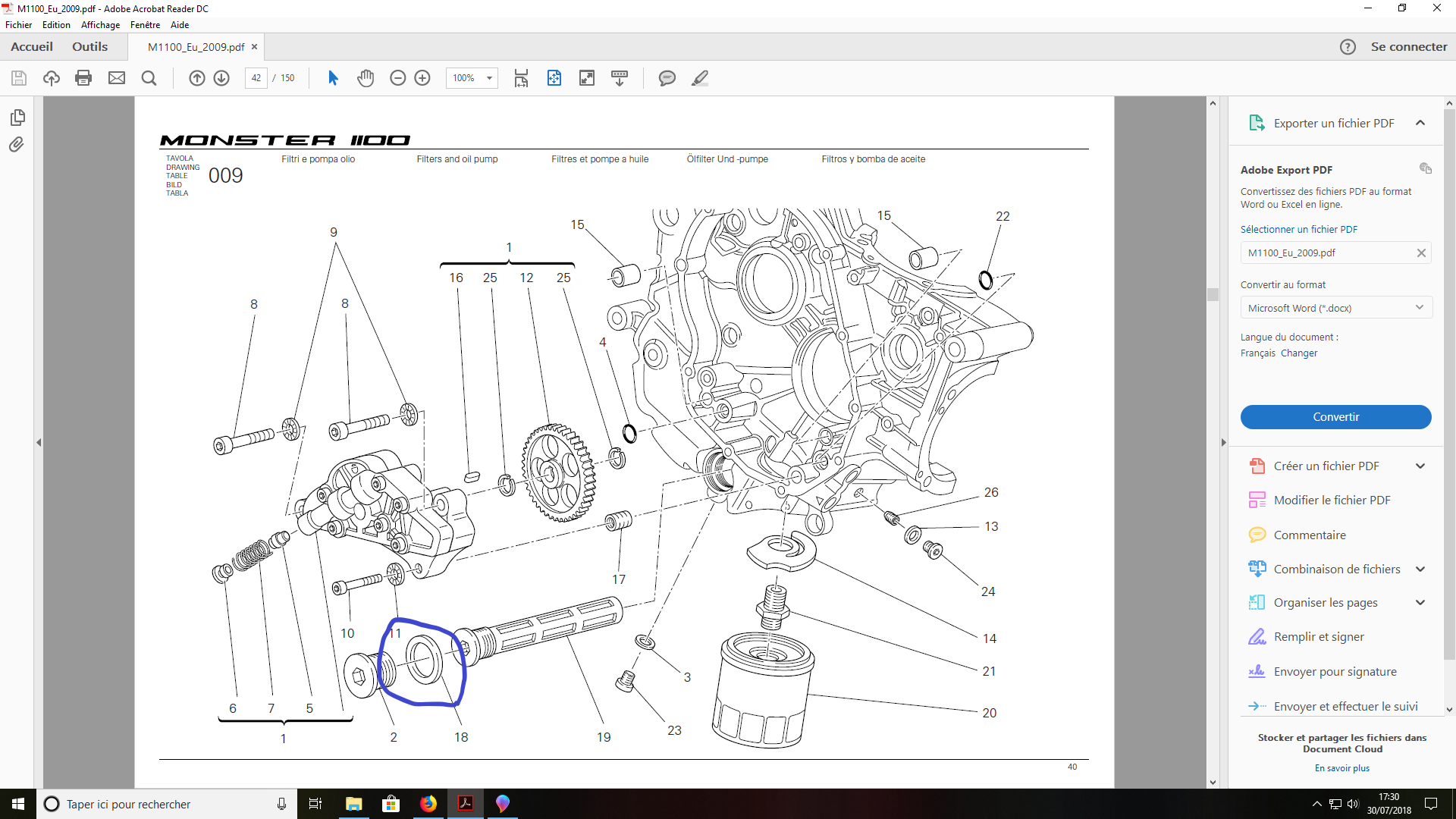The height and width of the screenshot is (819, 1456).
Task: Open the Find text search icon
Action: (x=149, y=78)
